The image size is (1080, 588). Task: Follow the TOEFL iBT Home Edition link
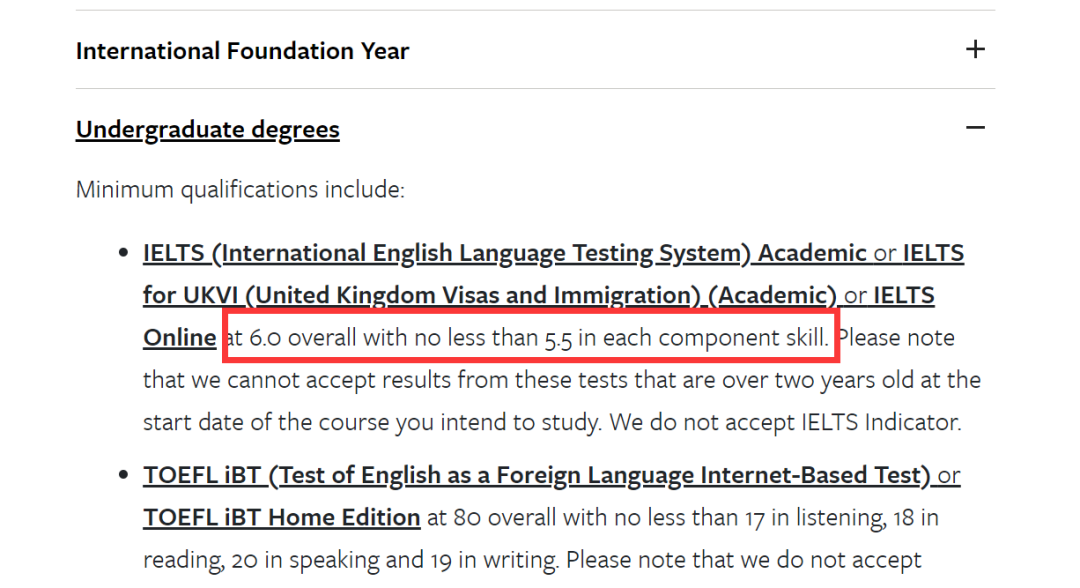coord(282,517)
